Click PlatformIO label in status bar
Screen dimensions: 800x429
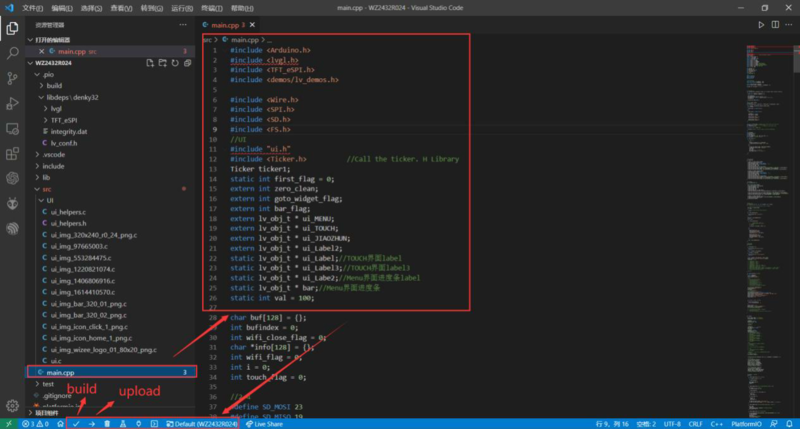pos(746,424)
